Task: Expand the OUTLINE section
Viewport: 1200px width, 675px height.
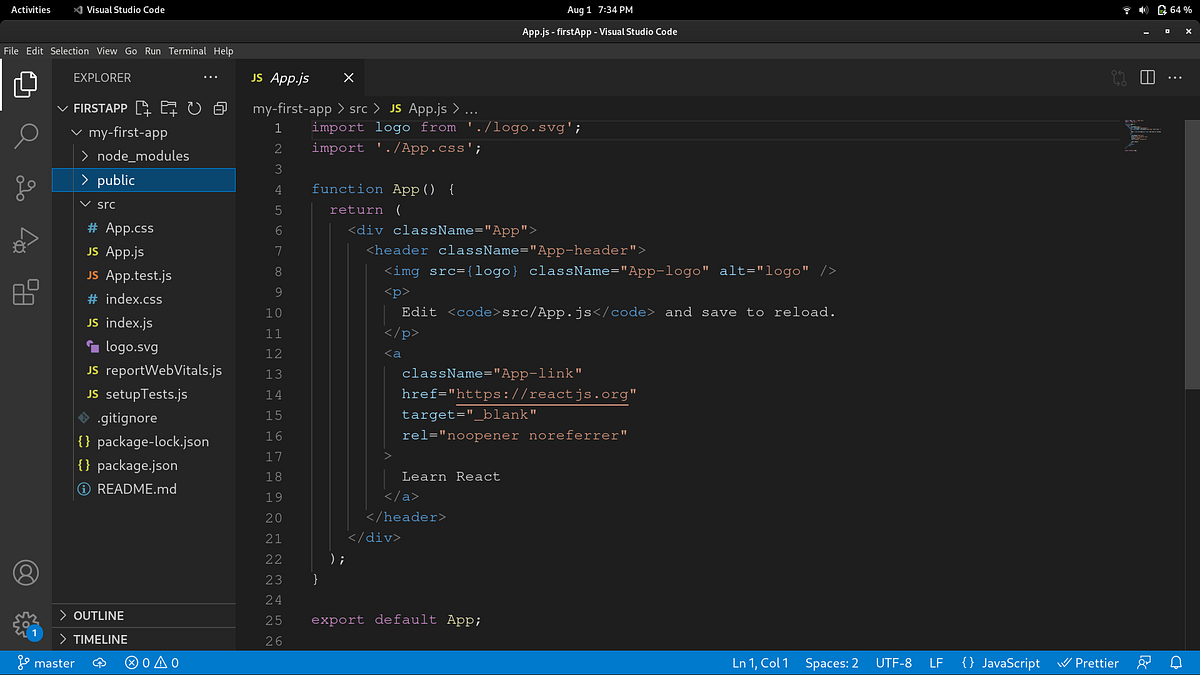Action: (100, 615)
